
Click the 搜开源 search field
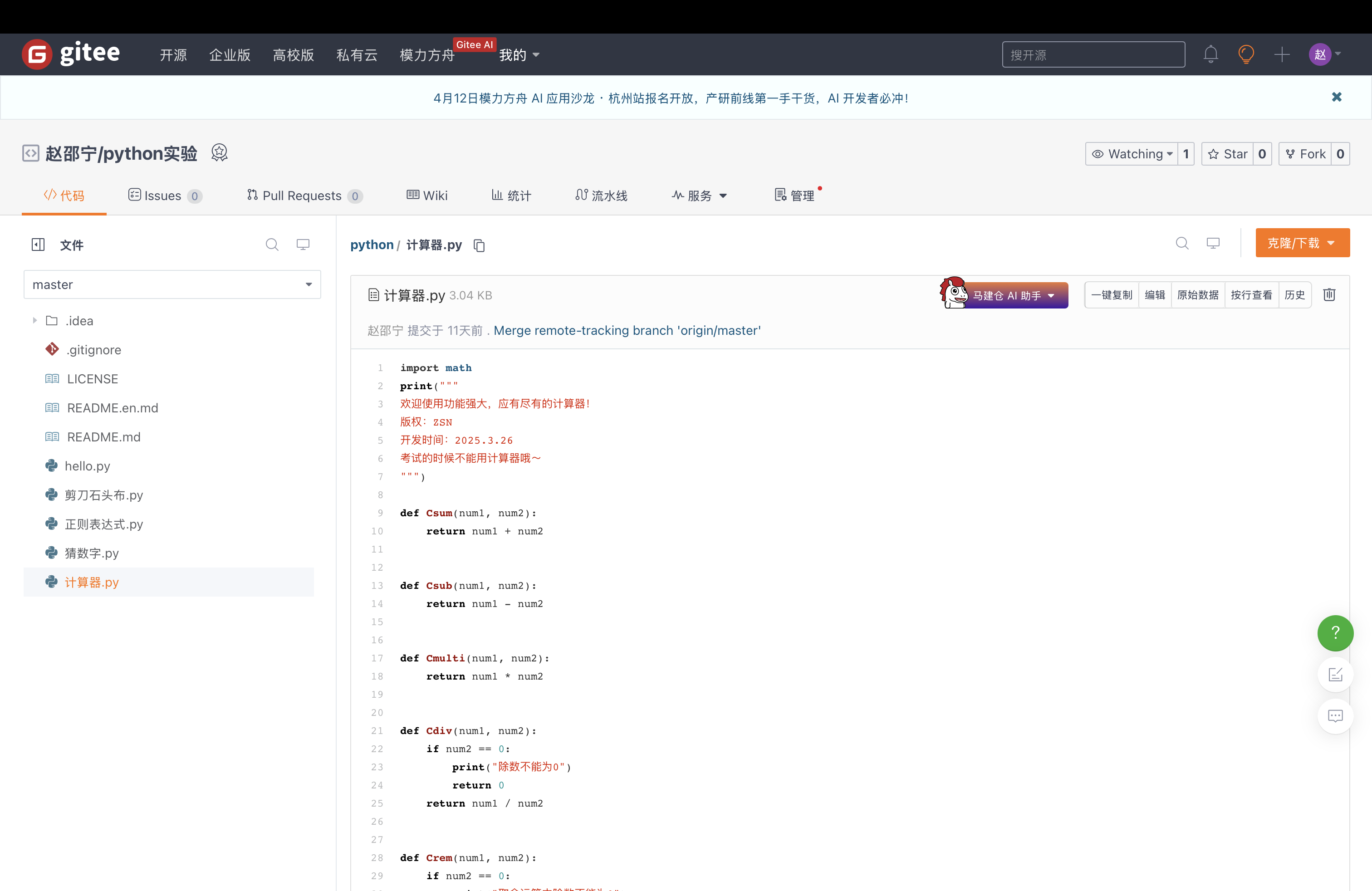(1093, 55)
